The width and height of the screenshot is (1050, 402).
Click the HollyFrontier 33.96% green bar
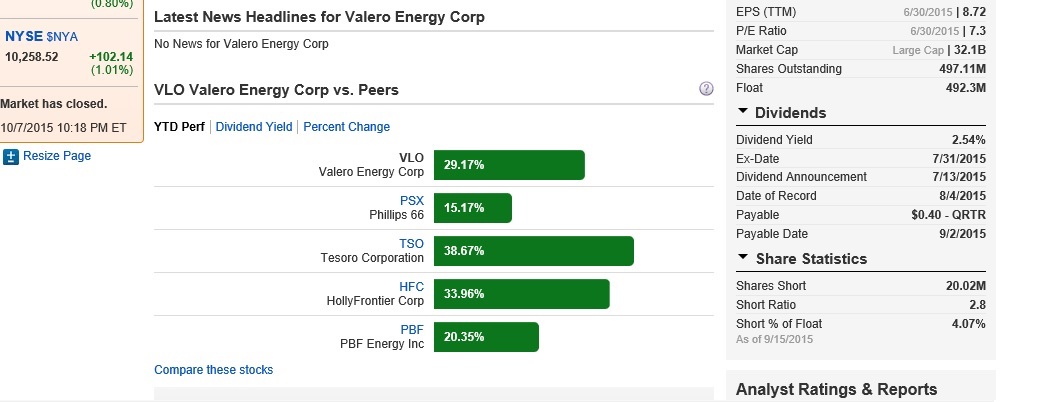[x=521, y=294]
